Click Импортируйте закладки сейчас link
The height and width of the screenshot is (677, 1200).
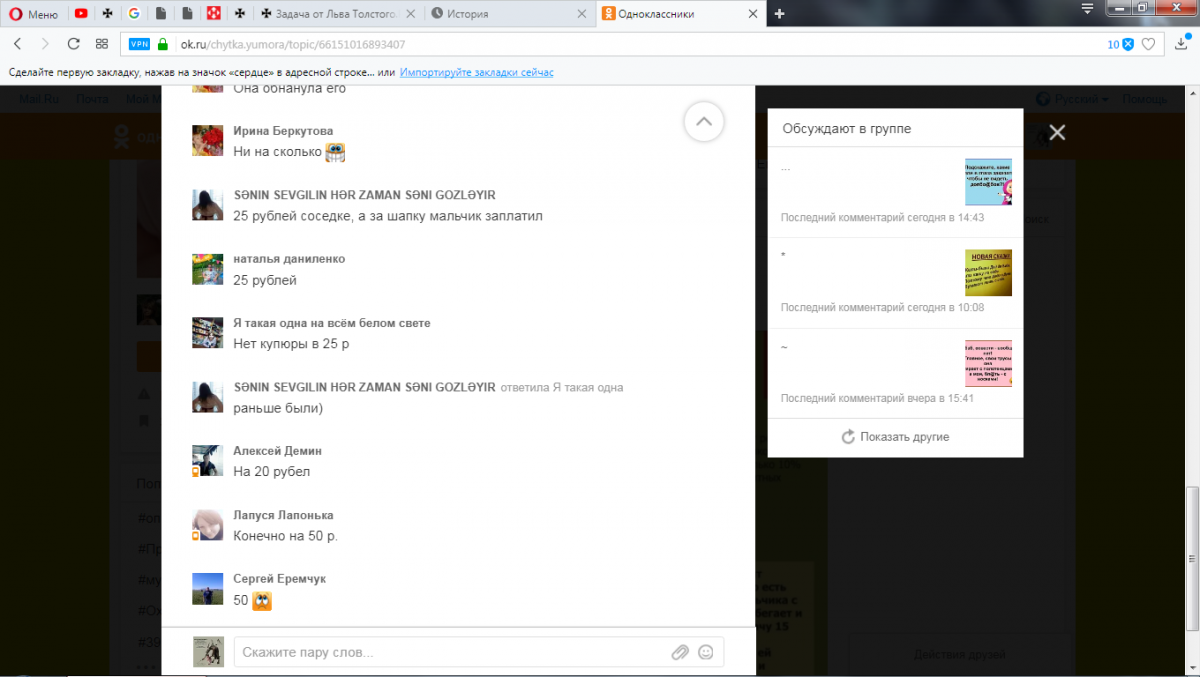(x=477, y=73)
